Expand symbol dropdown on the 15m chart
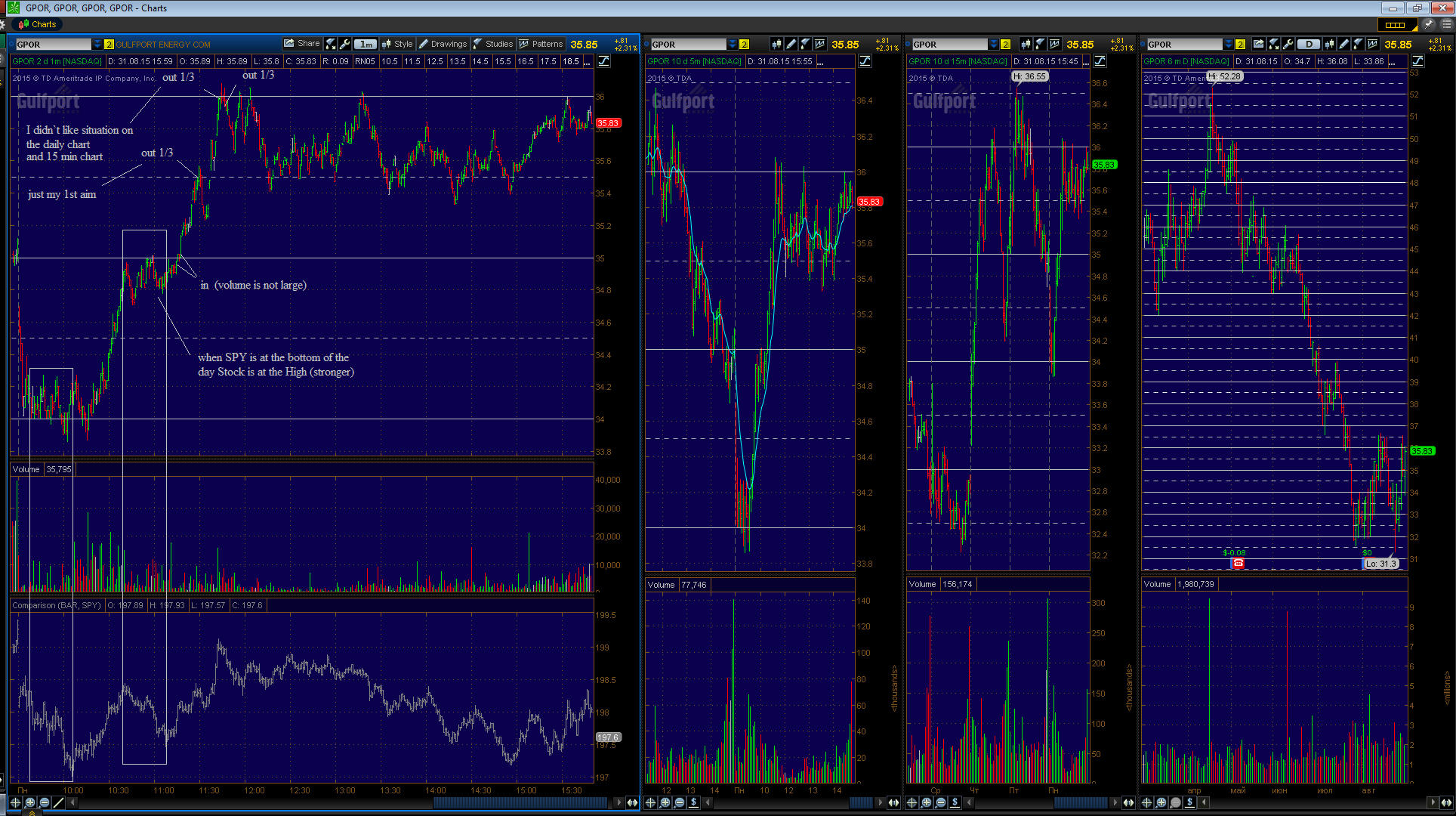Screen dimensions: 1456x816 pos(993,44)
